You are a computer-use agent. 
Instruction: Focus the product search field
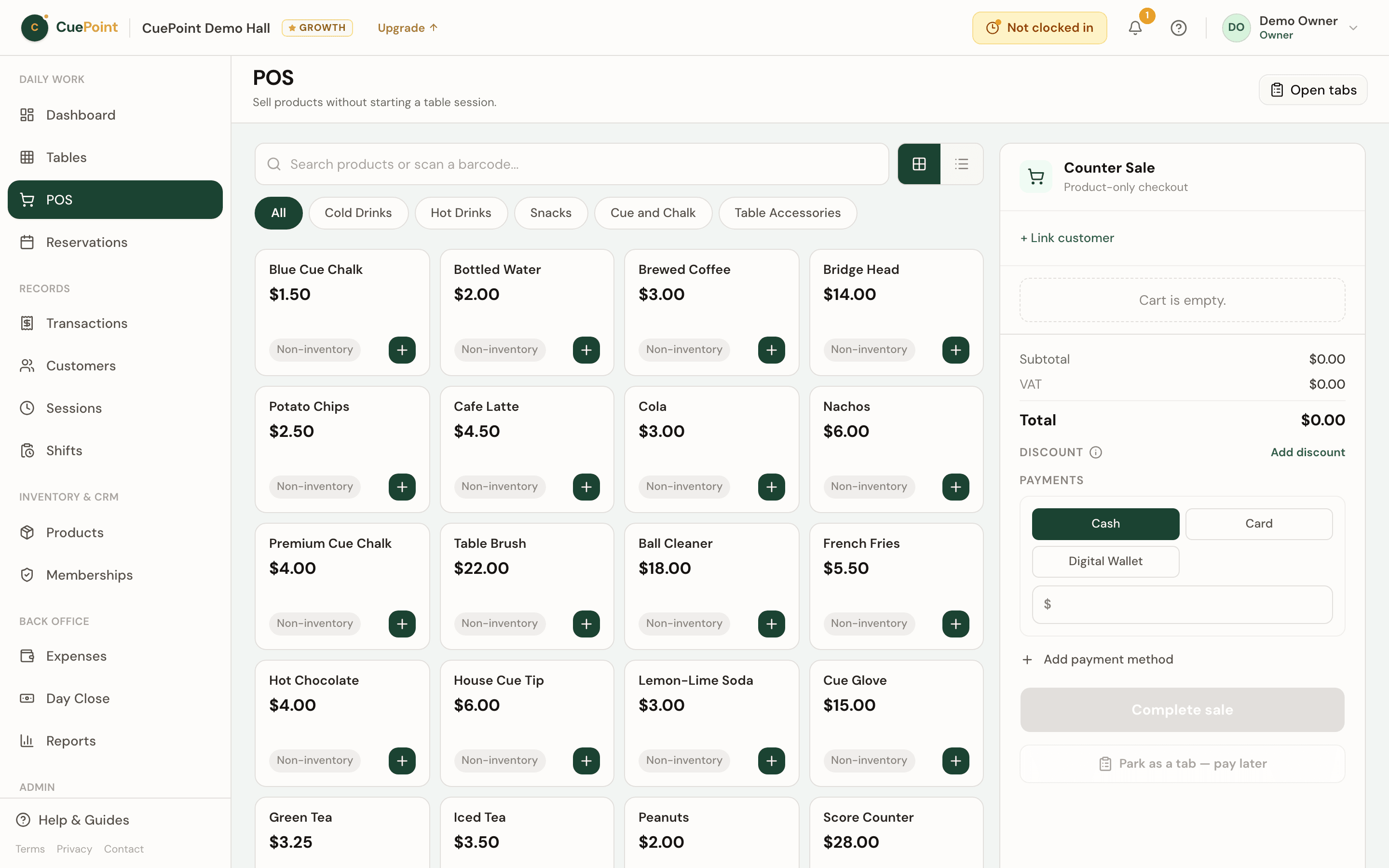572,164
